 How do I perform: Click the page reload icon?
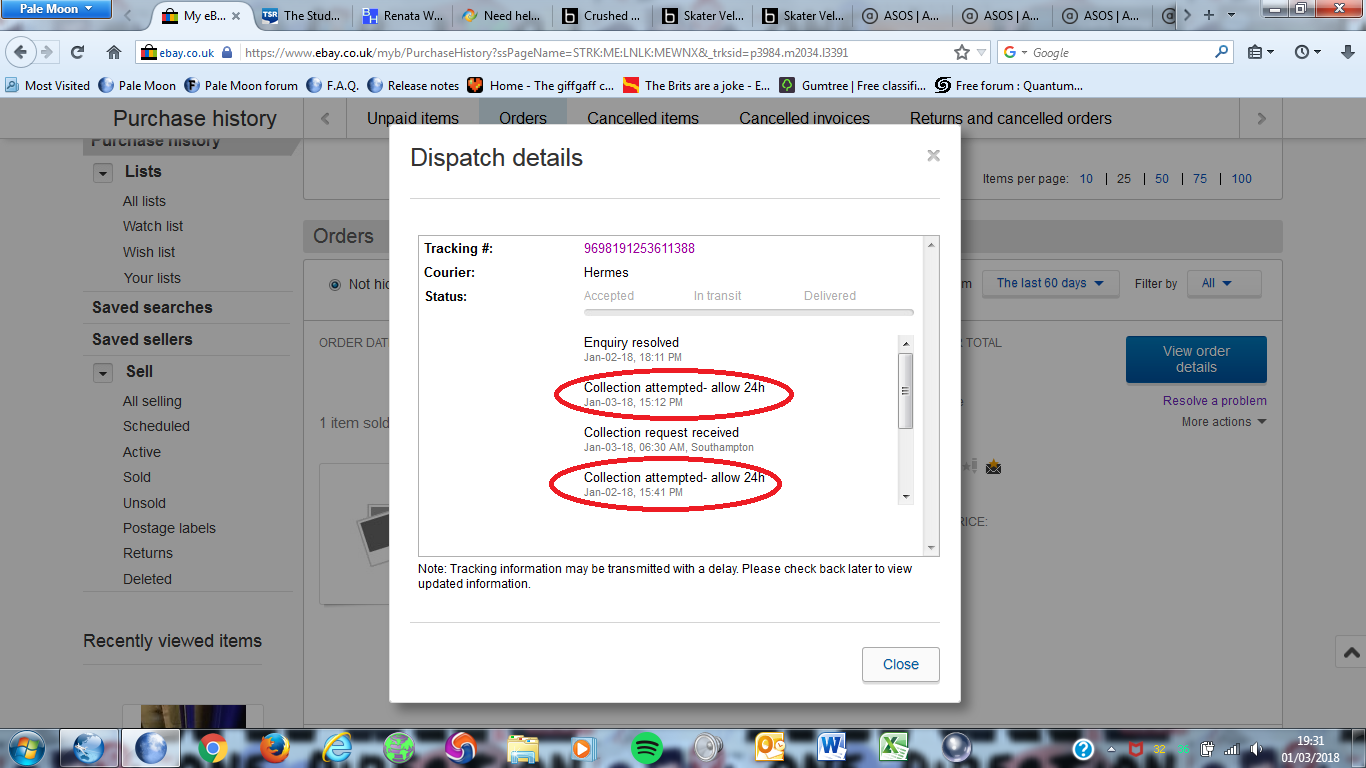pyautogui.click(x=77, y=52)
